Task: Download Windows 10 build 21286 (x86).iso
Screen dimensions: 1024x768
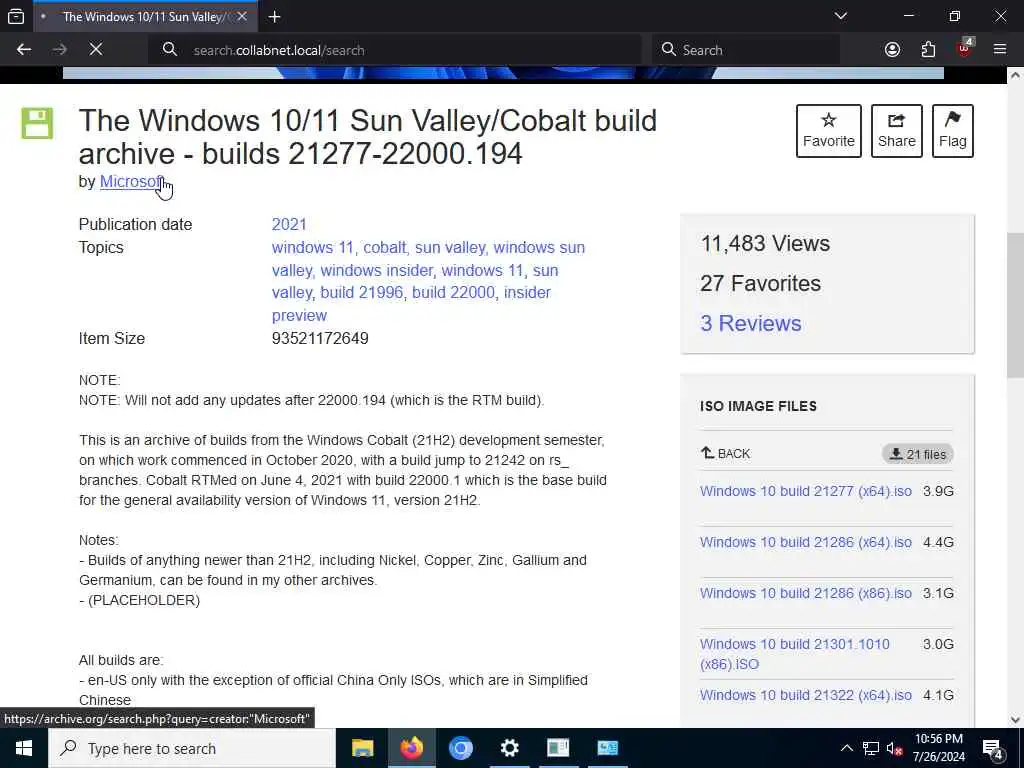Action: tap(806, 593)
